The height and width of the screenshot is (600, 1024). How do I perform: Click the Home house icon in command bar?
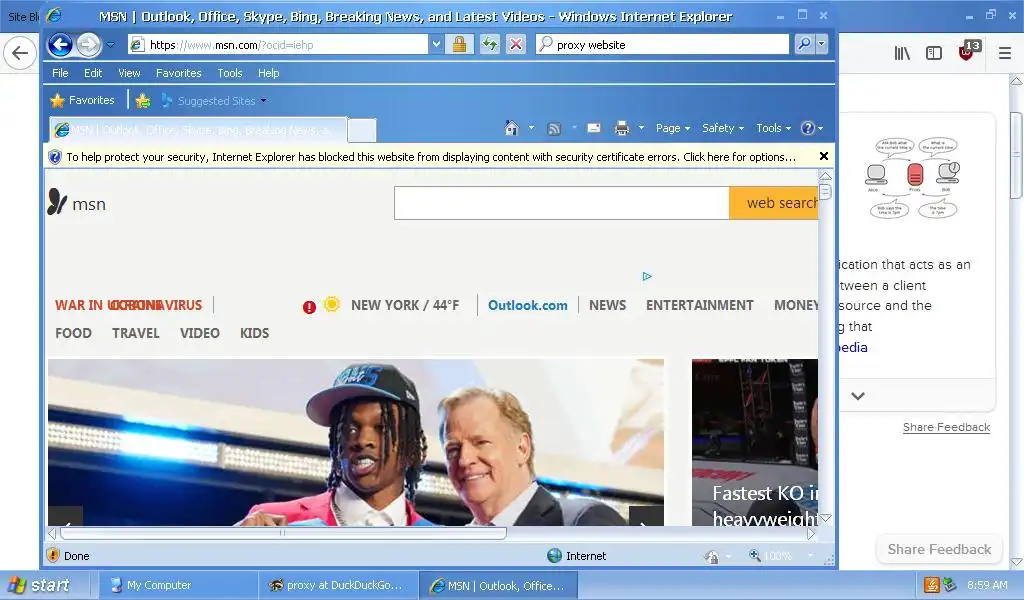coord(511,128)
